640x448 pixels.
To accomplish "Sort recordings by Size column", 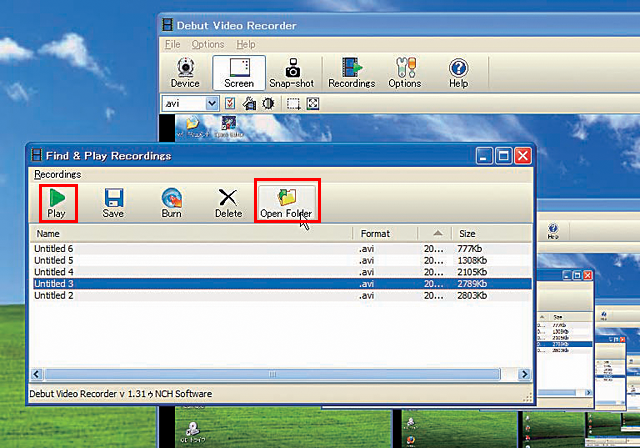I will [492, 233].
